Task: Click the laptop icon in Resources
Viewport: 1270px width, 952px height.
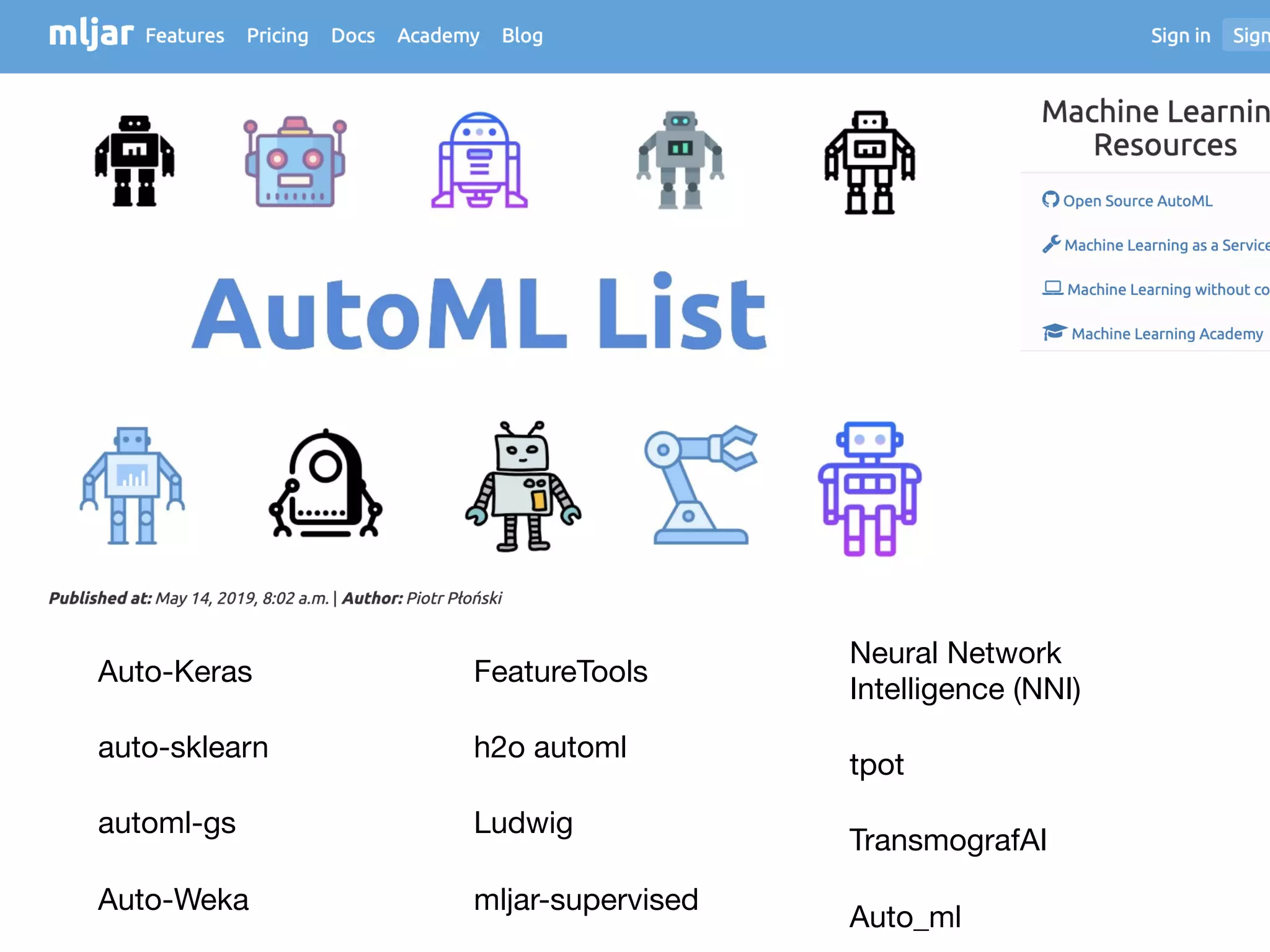Action: (1052, 288)
